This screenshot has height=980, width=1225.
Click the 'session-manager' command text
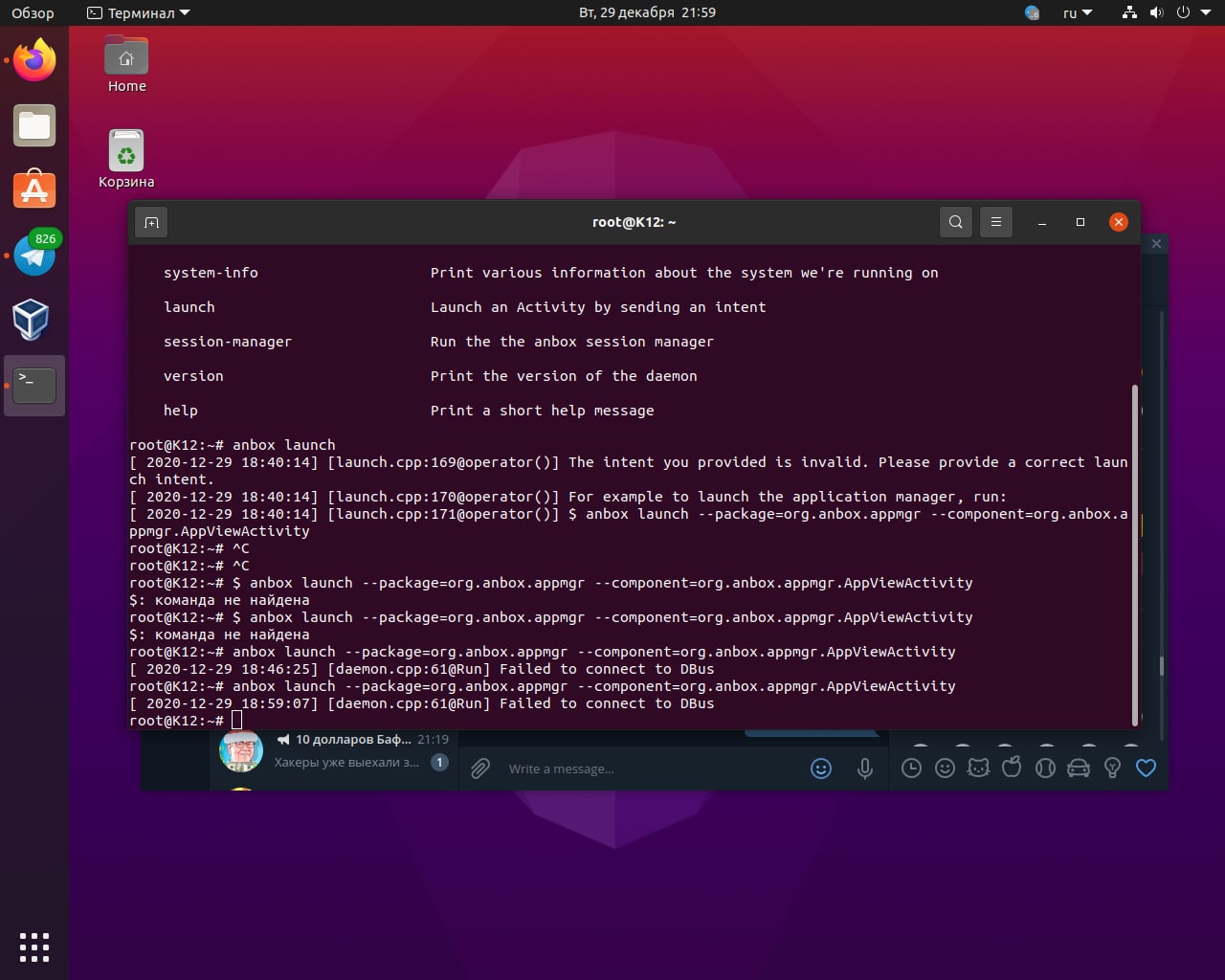(x=228, y=342)
